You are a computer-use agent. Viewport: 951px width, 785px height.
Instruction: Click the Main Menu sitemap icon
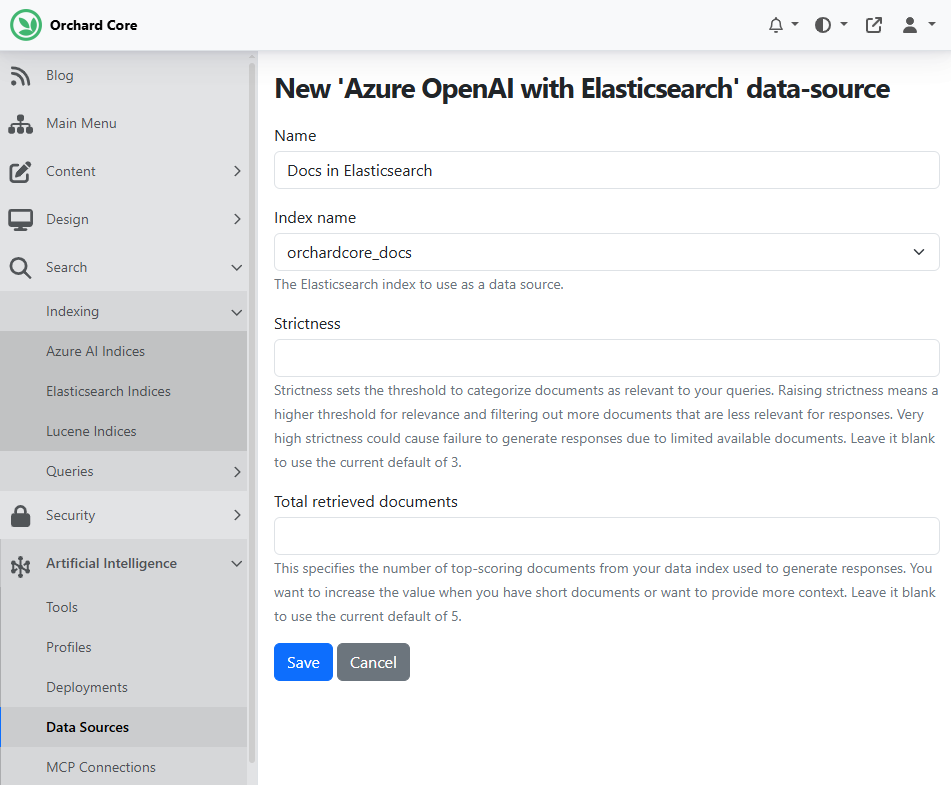click(x=20, y=124)
